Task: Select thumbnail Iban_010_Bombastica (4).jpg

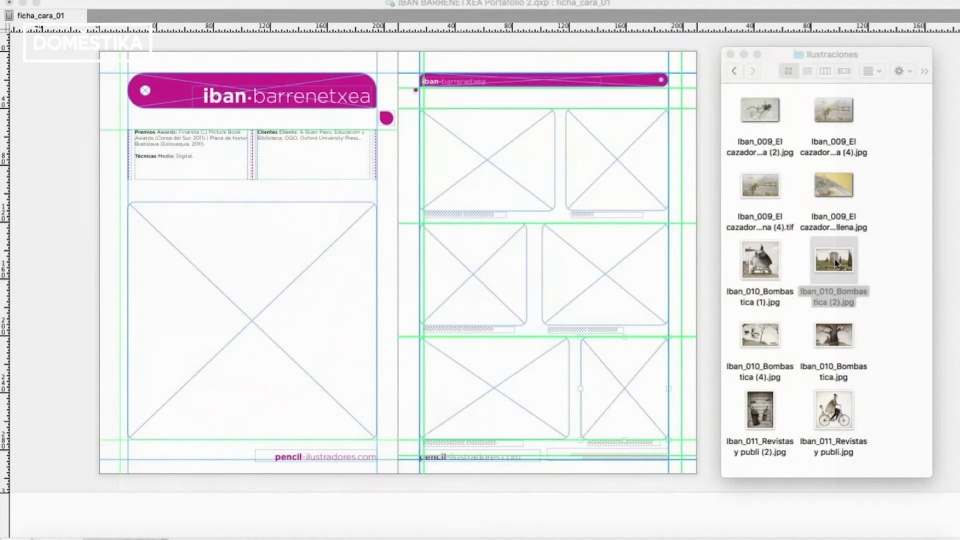Action: click(760, 336)
